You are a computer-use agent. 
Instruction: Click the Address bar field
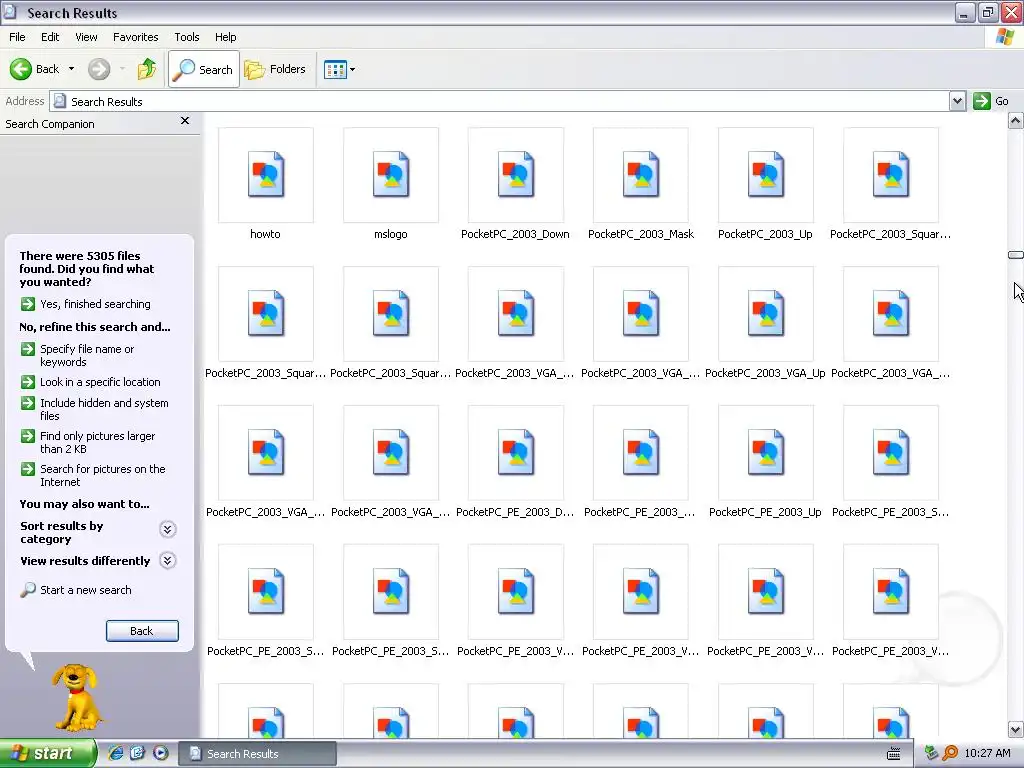[x=500, y=101]
